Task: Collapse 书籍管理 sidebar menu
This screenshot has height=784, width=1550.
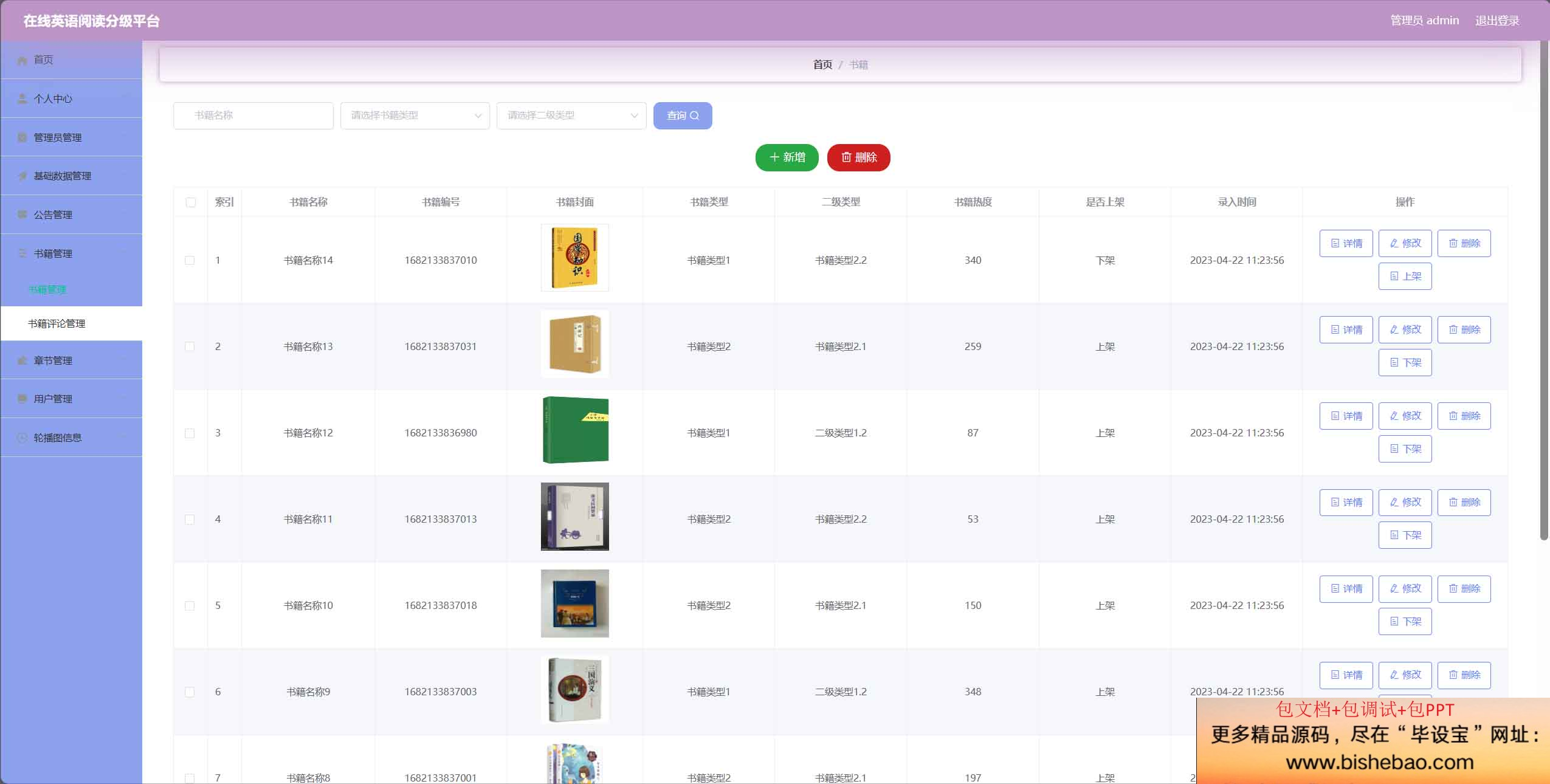Action: click(x=71, y=253)
